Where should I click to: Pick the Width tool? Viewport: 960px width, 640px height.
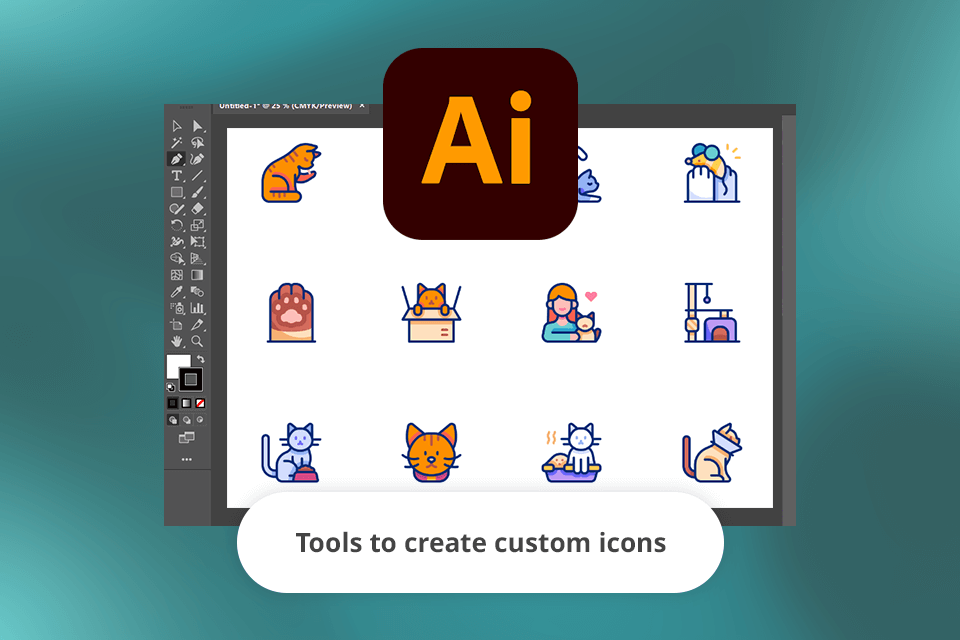point(177,242)
